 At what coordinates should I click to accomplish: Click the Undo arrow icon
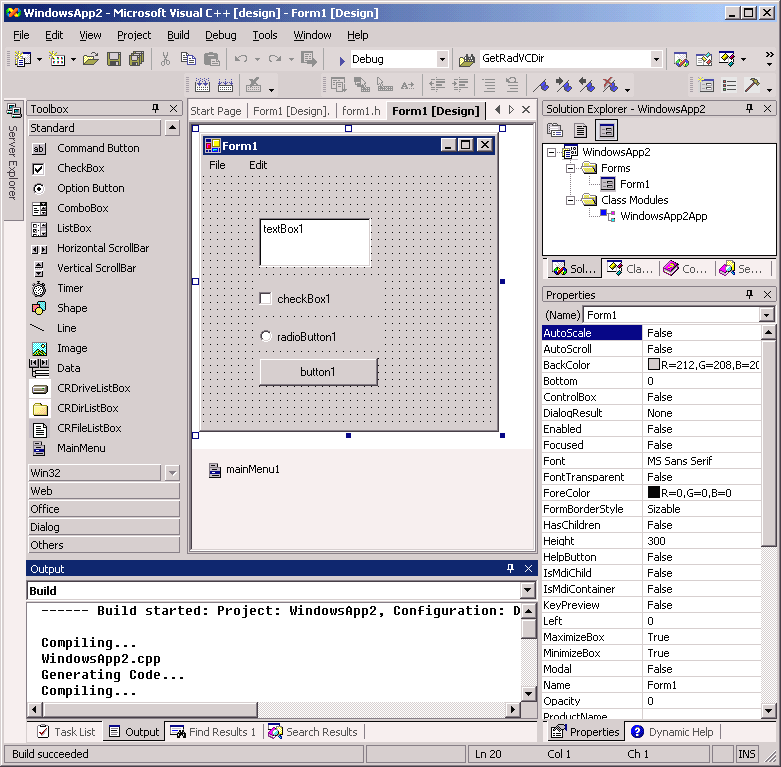(x=241, y=59)
